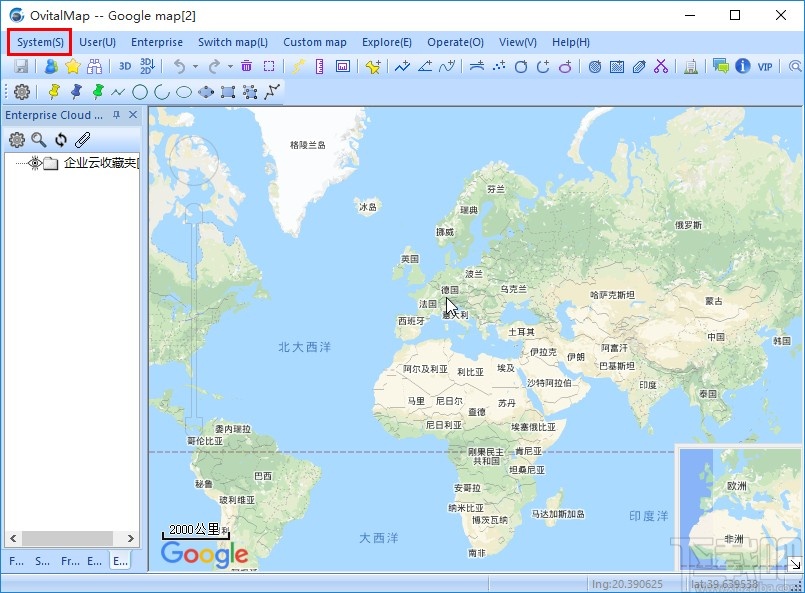Open the user account icon
The width and height of the screenshot is (805, 593).
coord(51,66)
